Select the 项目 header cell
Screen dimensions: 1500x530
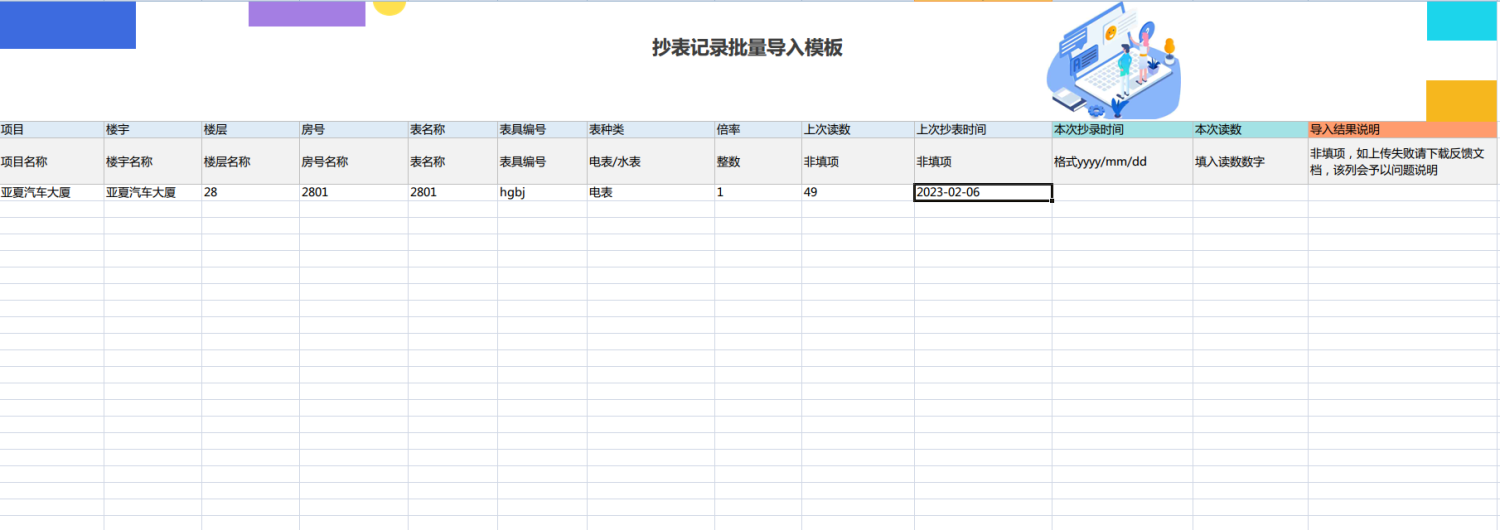pos(52,130)
